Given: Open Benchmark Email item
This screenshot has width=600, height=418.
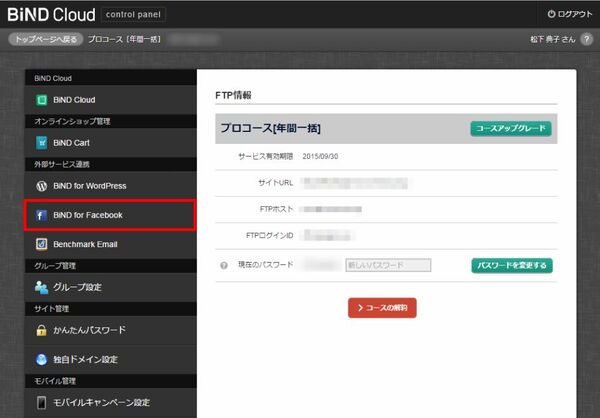Looking at the screenshot, I should click(x=111, y=244).
